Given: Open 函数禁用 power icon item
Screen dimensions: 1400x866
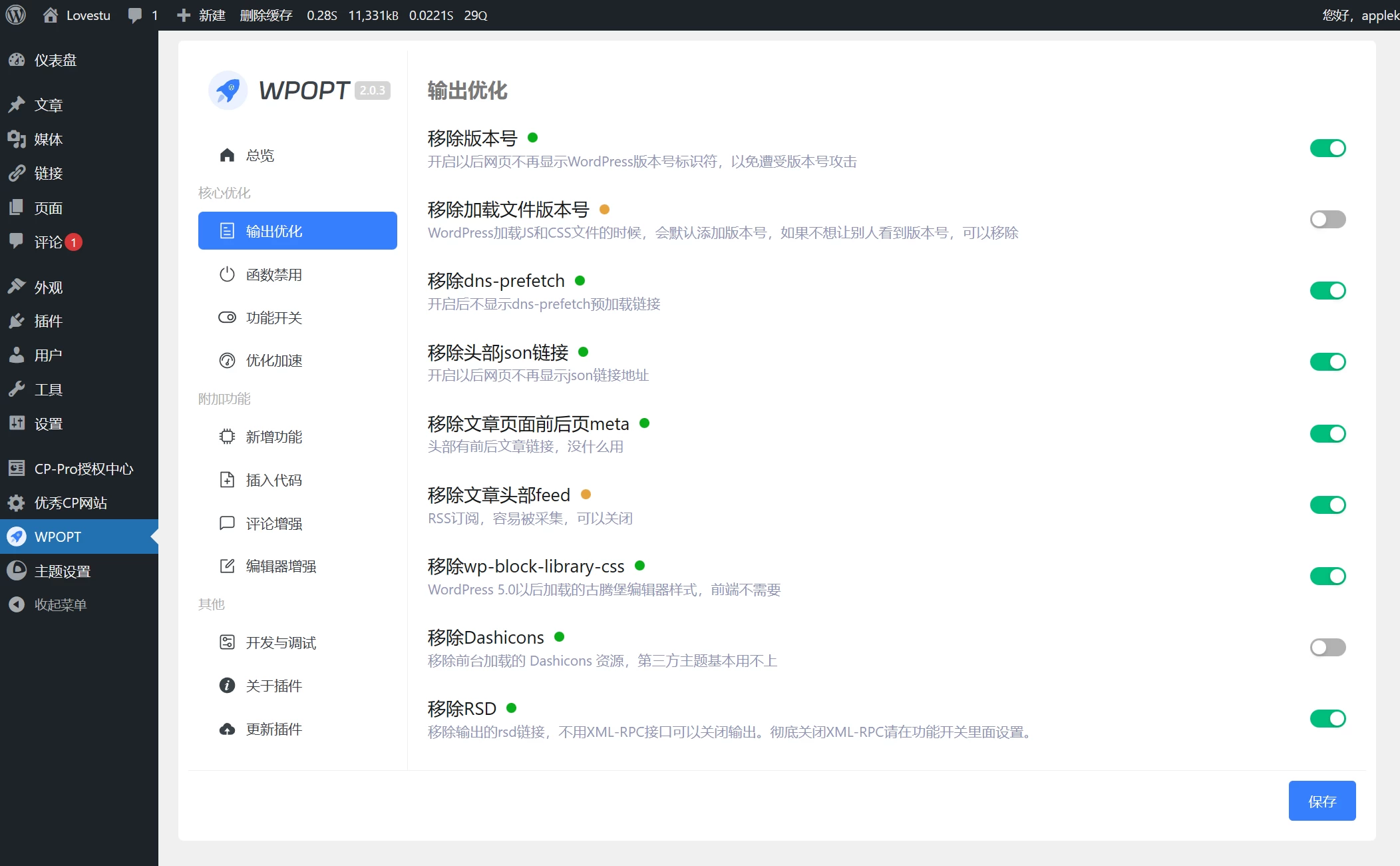Looking at the screenshot, I should 227,274.
